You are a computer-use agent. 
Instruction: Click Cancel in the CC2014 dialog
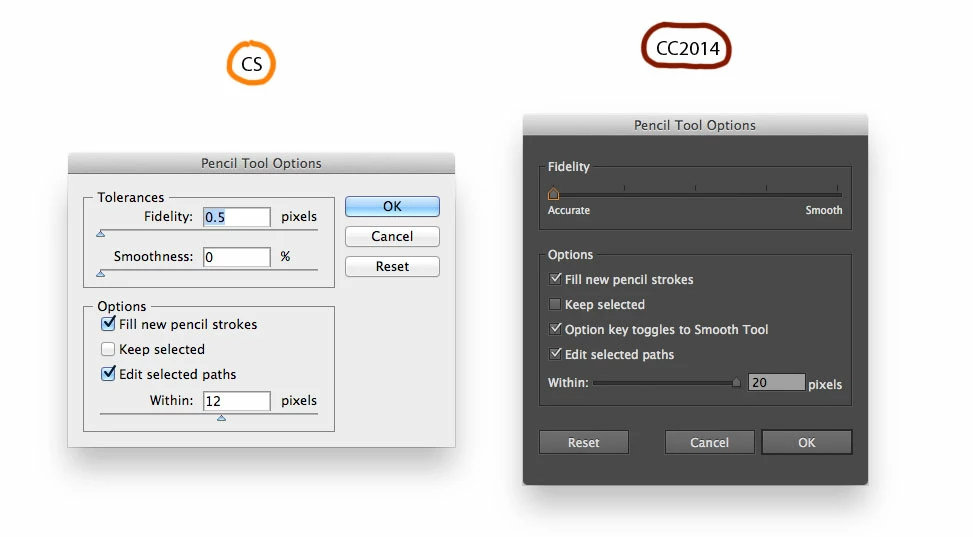click(x=709, y=443)
